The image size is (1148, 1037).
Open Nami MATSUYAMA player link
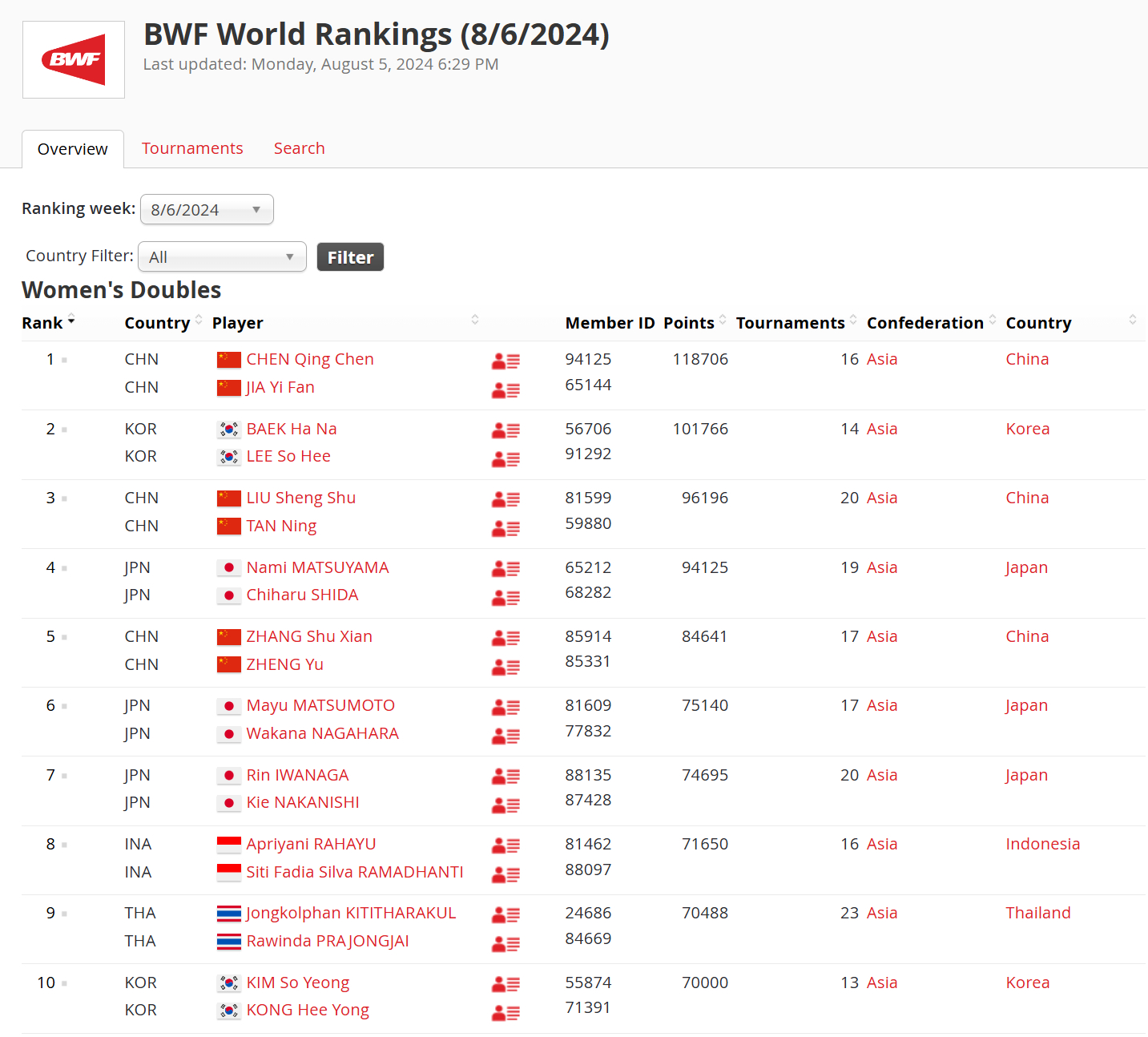coord(317,567)
